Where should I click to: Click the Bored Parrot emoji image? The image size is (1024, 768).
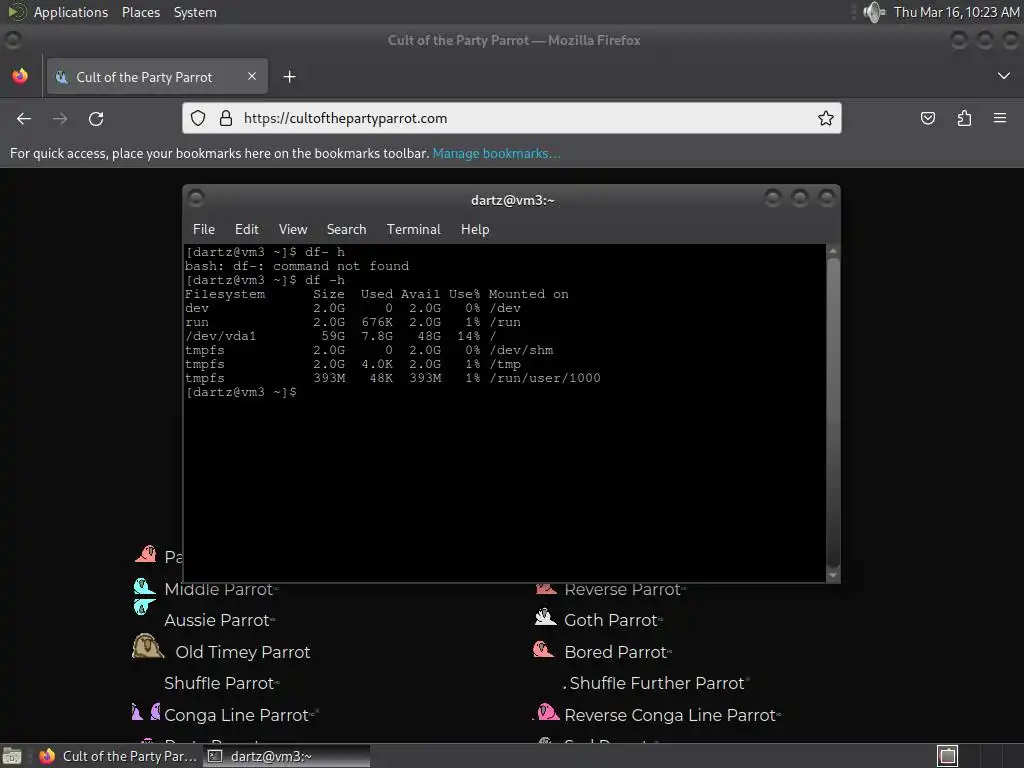(x=543, y=649)
